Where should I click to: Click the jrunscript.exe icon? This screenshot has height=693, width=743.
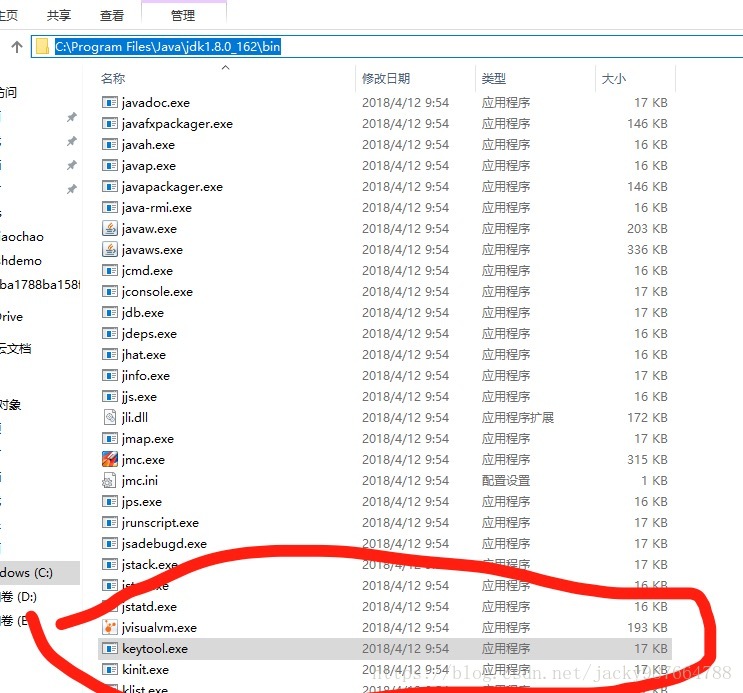tap(109, 522)
